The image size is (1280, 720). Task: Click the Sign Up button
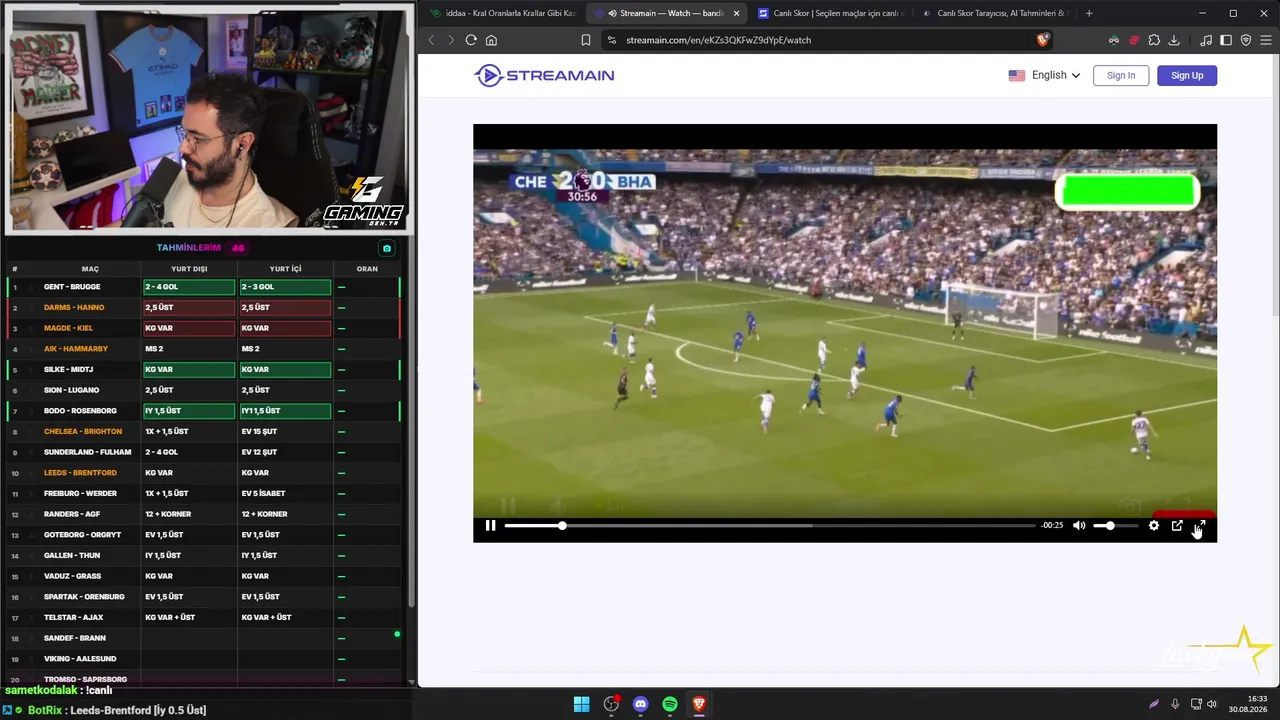[x=1187, y=75]
